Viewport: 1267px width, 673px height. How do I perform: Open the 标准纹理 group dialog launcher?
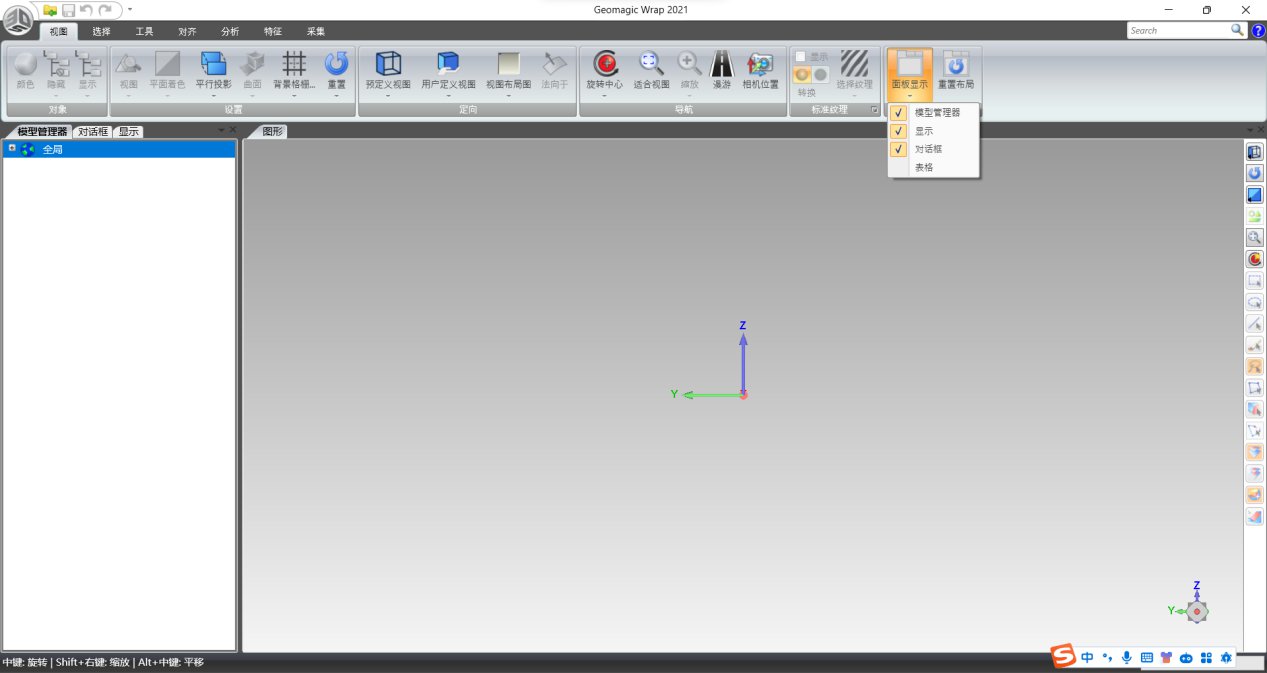point(874,110)
